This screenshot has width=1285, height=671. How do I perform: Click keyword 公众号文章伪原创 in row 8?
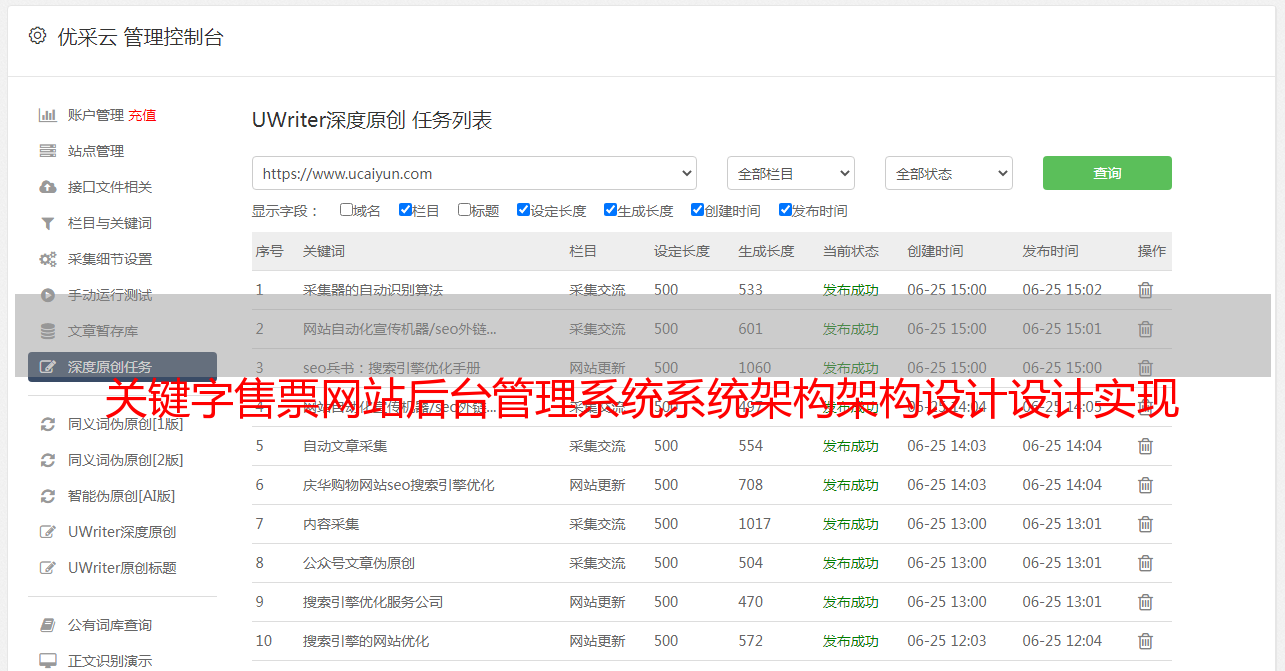(x=359, y=563)
